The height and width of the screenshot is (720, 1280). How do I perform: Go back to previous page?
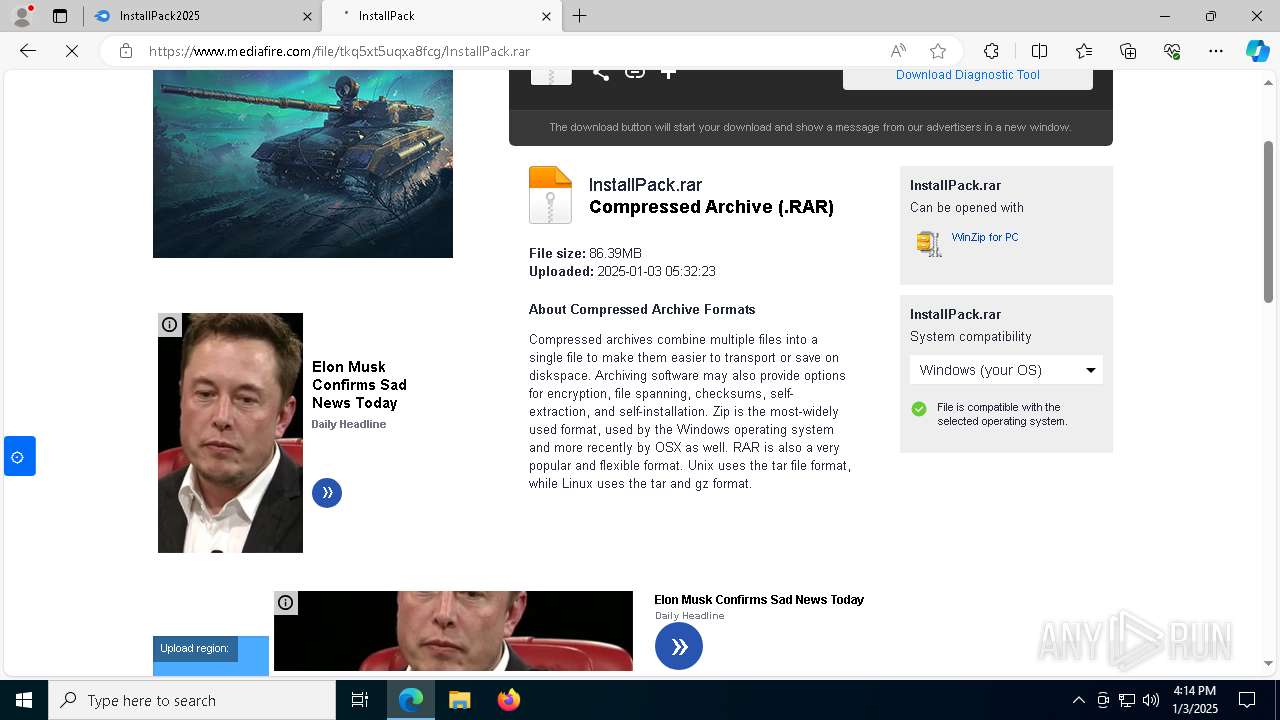tap(28, 51)
